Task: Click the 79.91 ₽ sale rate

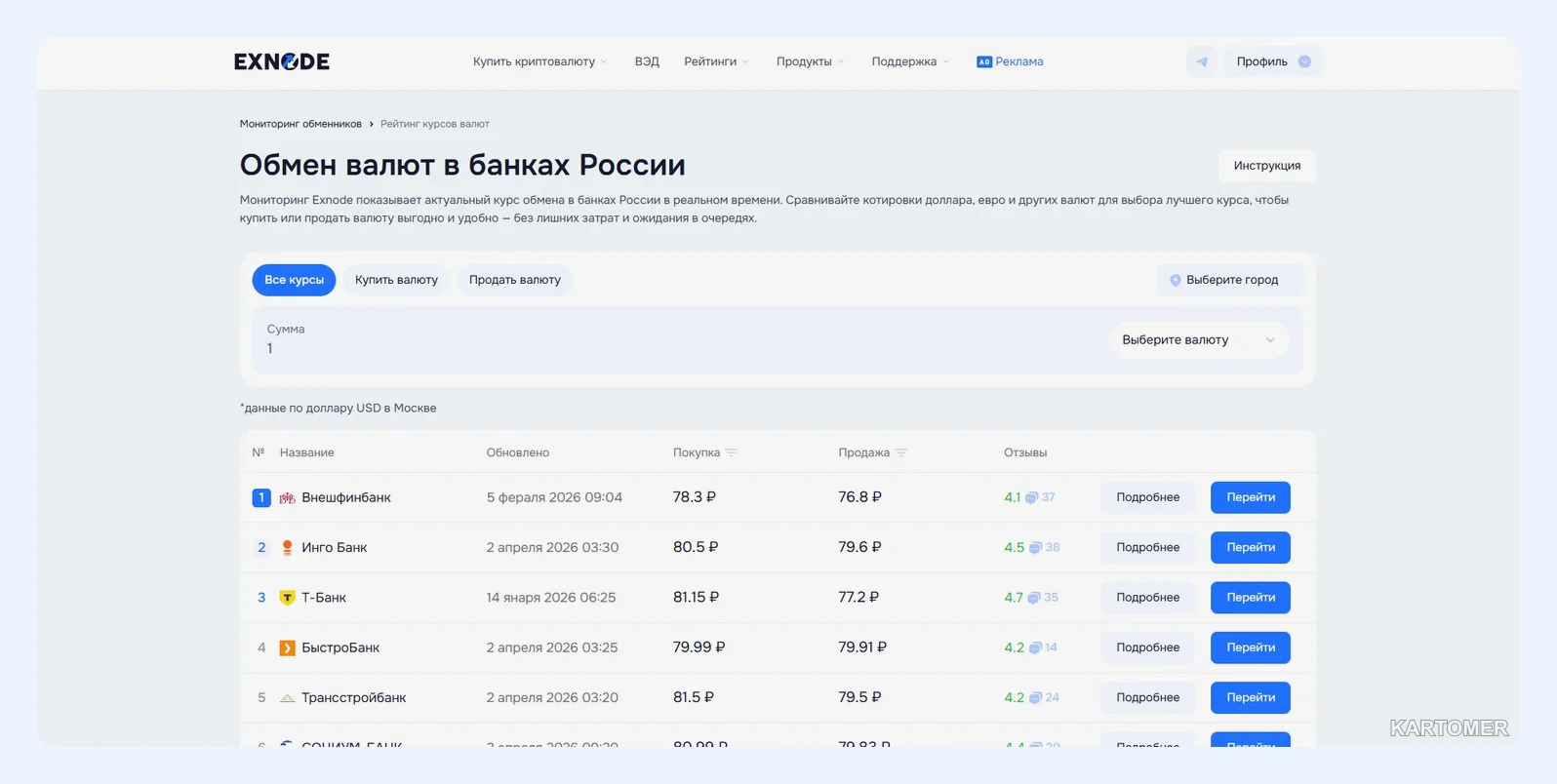Action: click(x=862, y=647)
